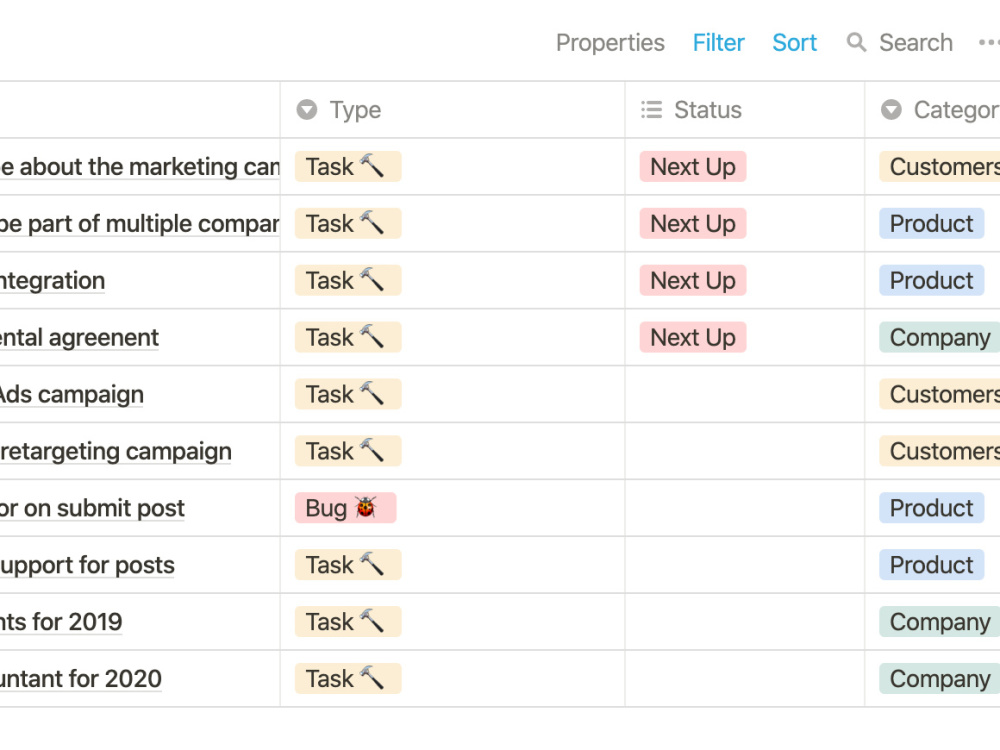
Task: Open the Type column header dropdown
Action: [452, 110]
